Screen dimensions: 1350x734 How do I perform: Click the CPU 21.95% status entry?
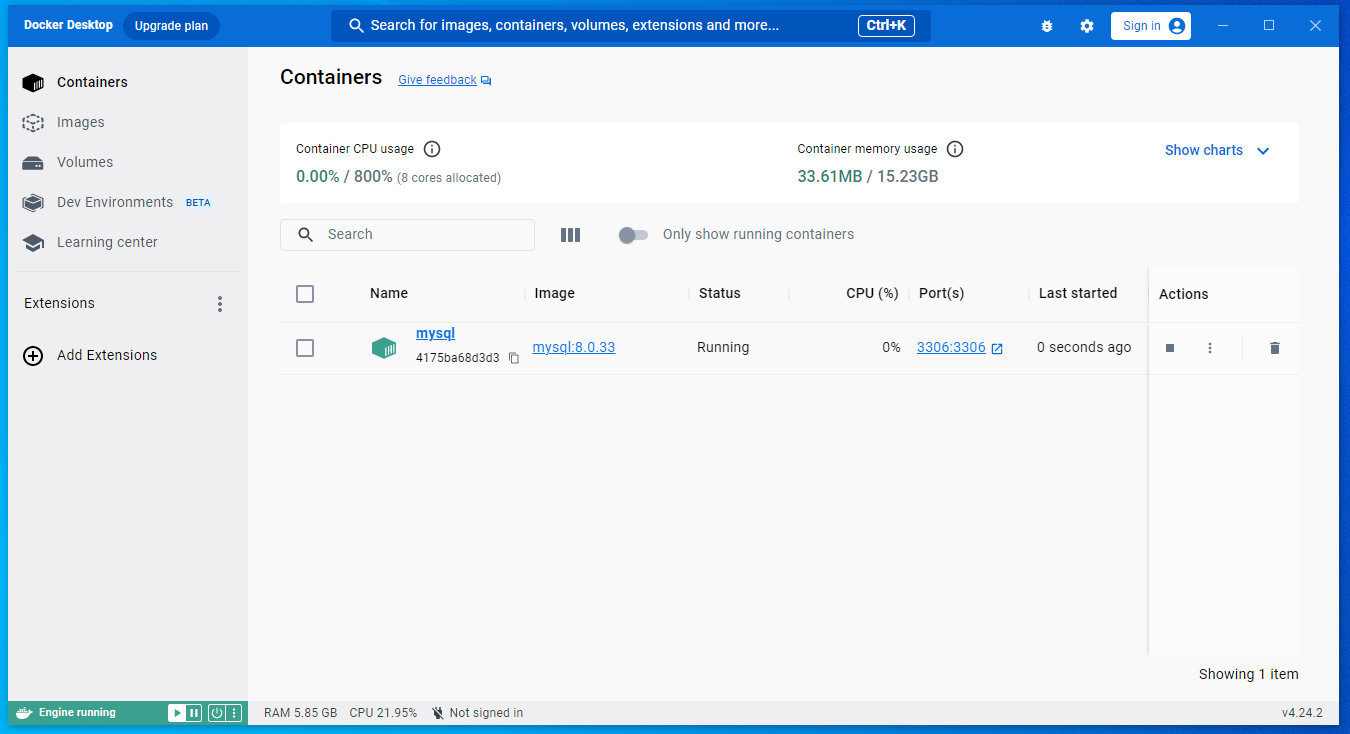[x=383, y=713]
